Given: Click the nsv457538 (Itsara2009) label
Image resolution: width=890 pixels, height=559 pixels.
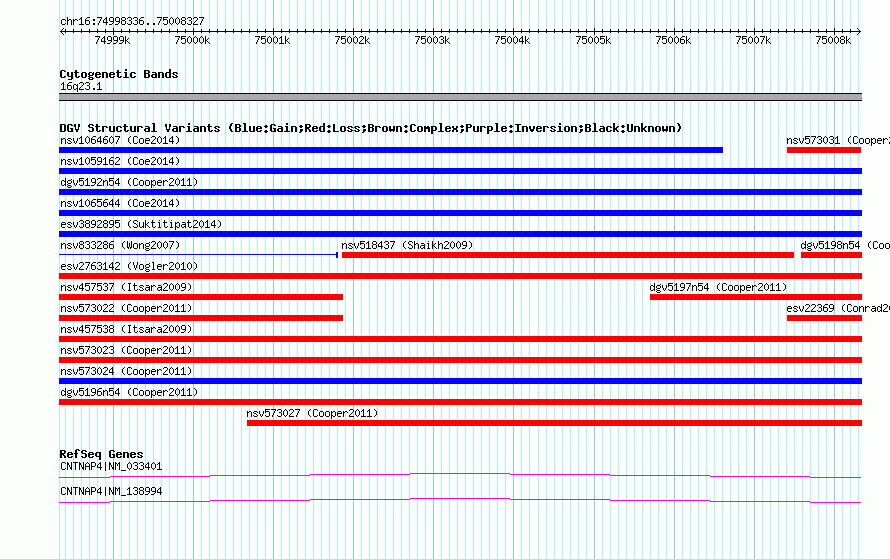Looking at the screenshot, I should click(126, 329).
